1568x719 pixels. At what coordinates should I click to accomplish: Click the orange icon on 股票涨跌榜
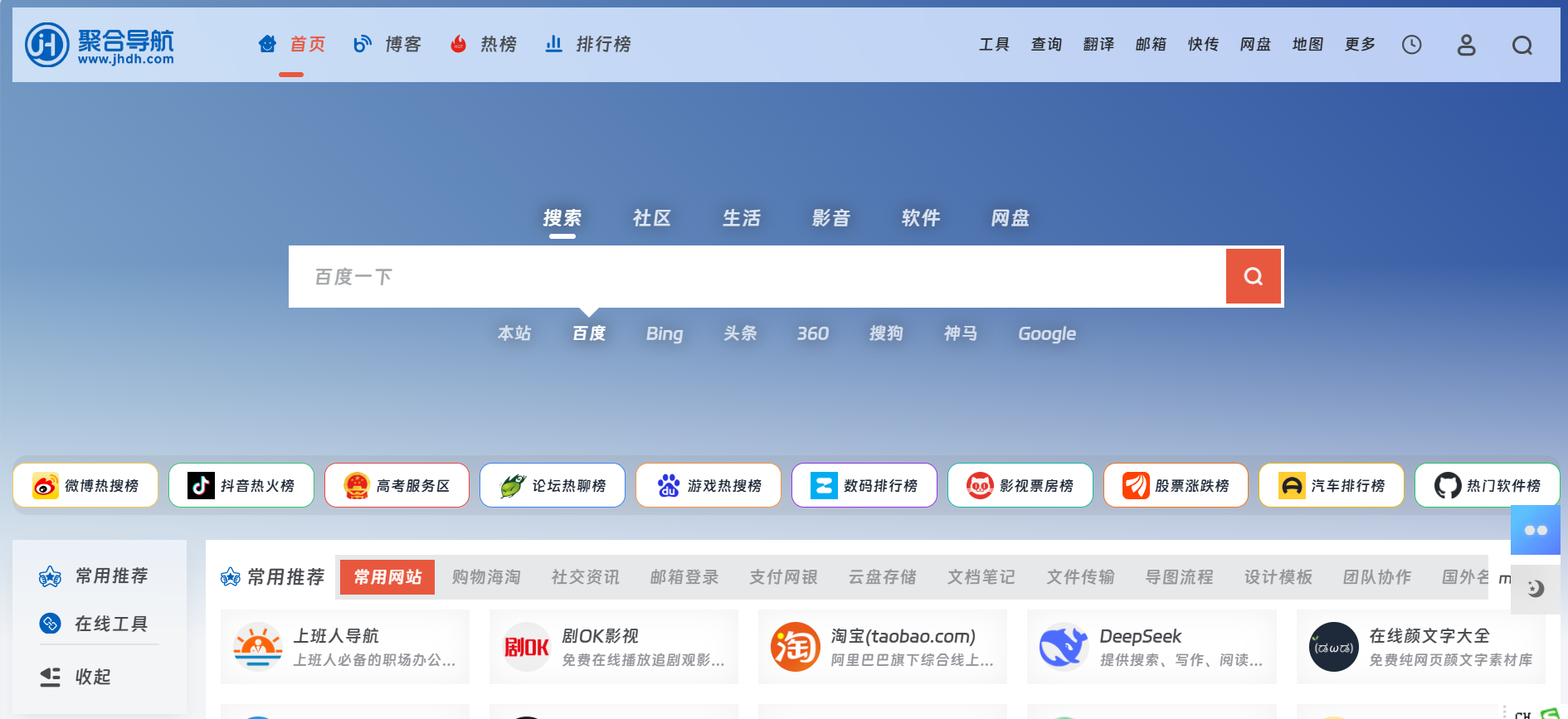[x=1136, y=485]
